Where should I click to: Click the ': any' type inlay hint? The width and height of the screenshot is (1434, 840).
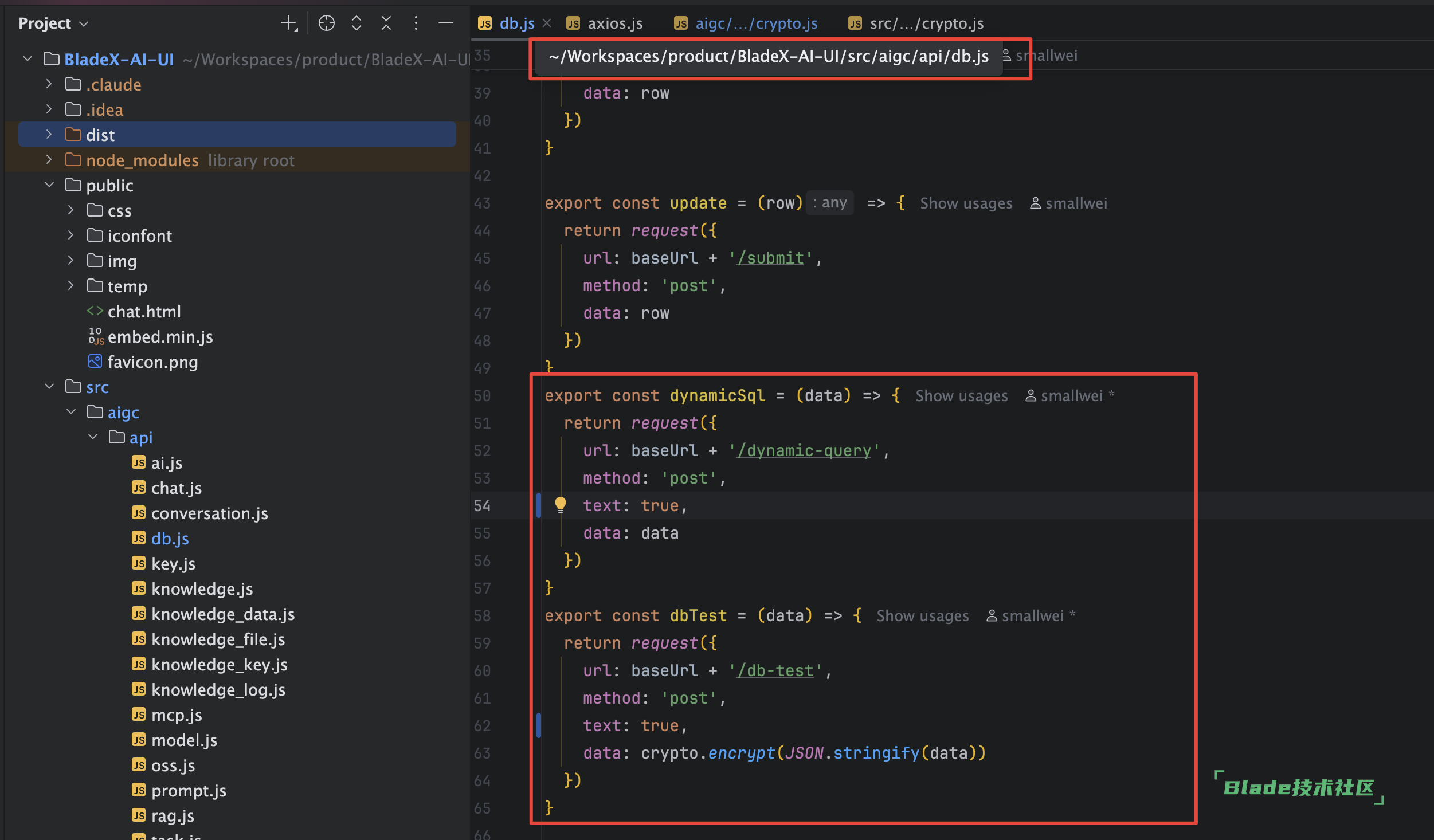pyautogui.click(x=830, y=203)
